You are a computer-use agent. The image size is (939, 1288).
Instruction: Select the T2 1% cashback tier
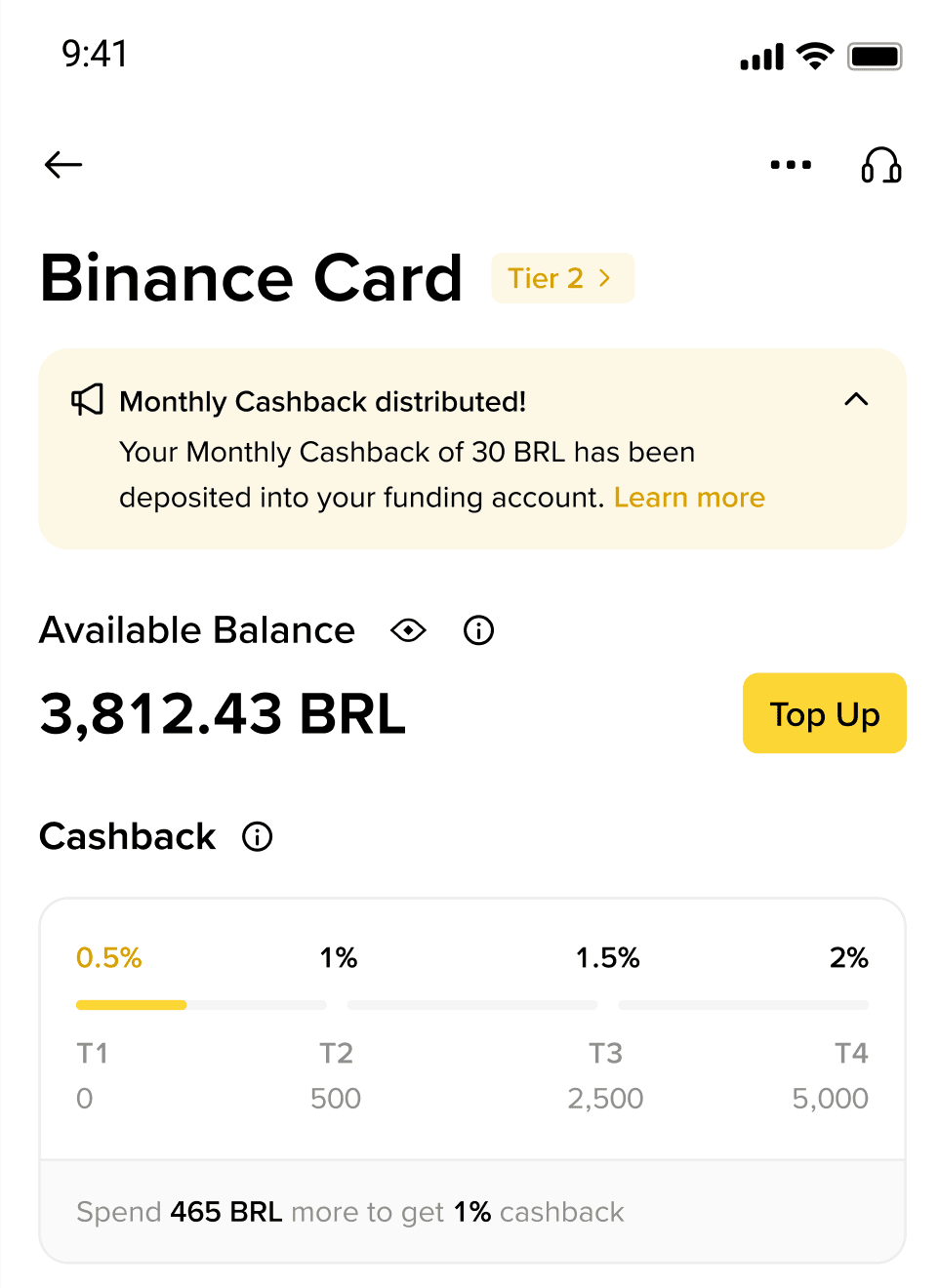coord(339,958)
